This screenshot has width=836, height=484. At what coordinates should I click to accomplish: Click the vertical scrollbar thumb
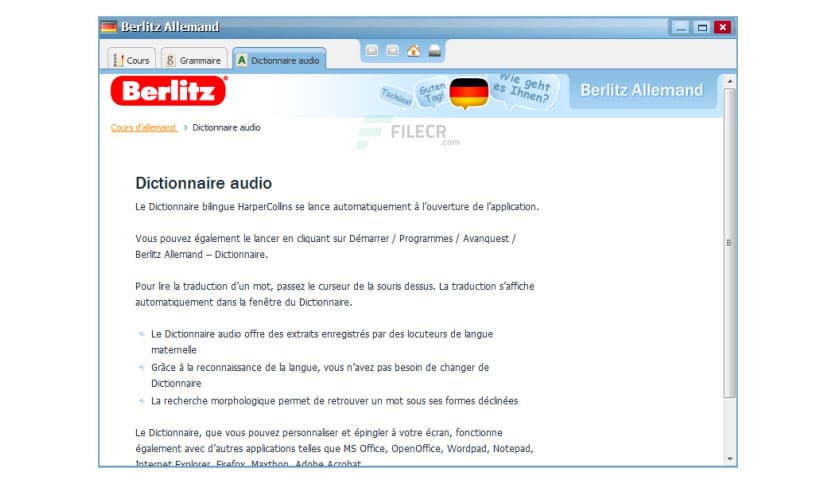click(x=730, y=243)
